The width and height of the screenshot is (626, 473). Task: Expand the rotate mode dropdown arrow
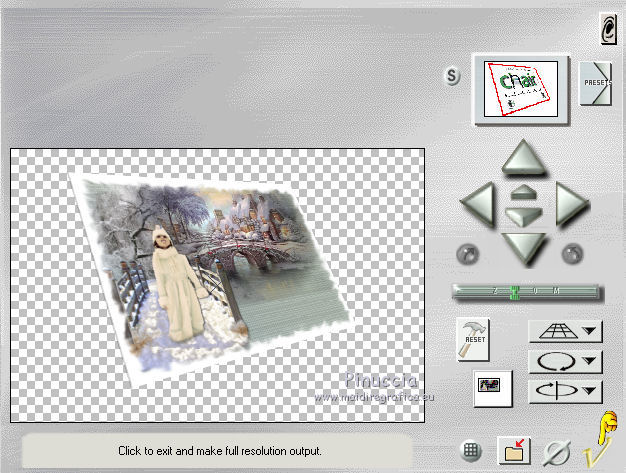pos(589,361)
